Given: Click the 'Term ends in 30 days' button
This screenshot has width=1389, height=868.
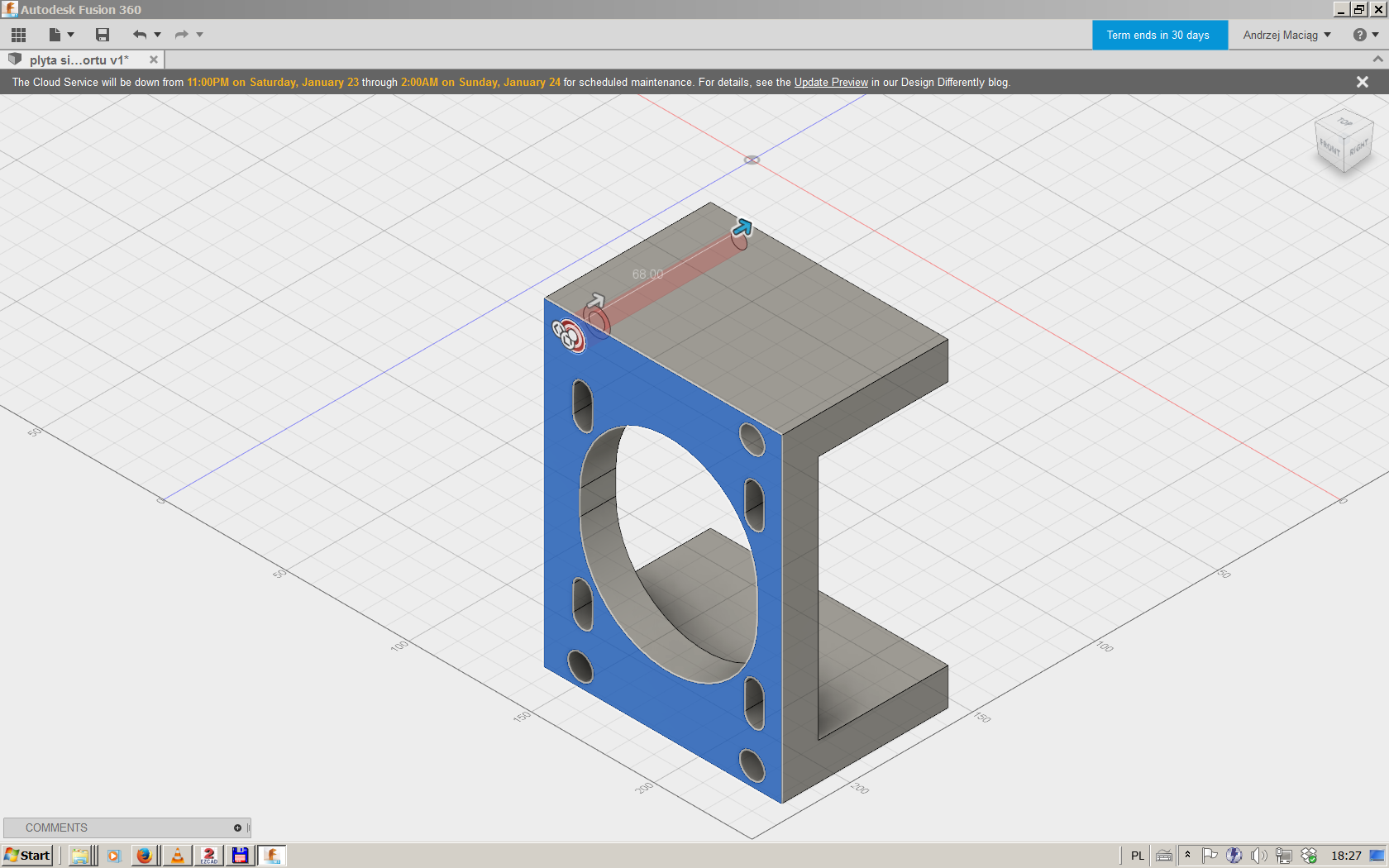Looking at the screenshot, I should pyautogui.click(x=1158, y=35).
